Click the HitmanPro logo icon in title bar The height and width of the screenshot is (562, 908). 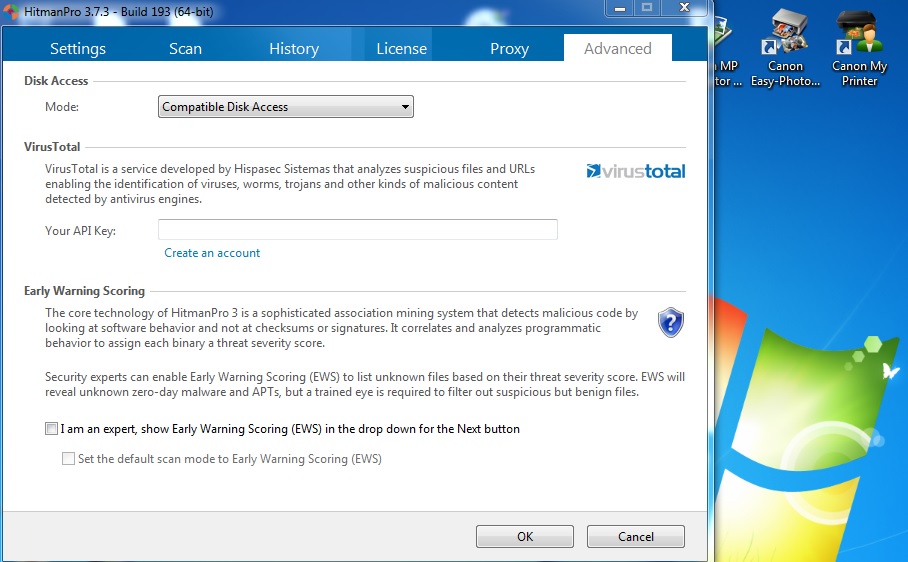(10, 11)
